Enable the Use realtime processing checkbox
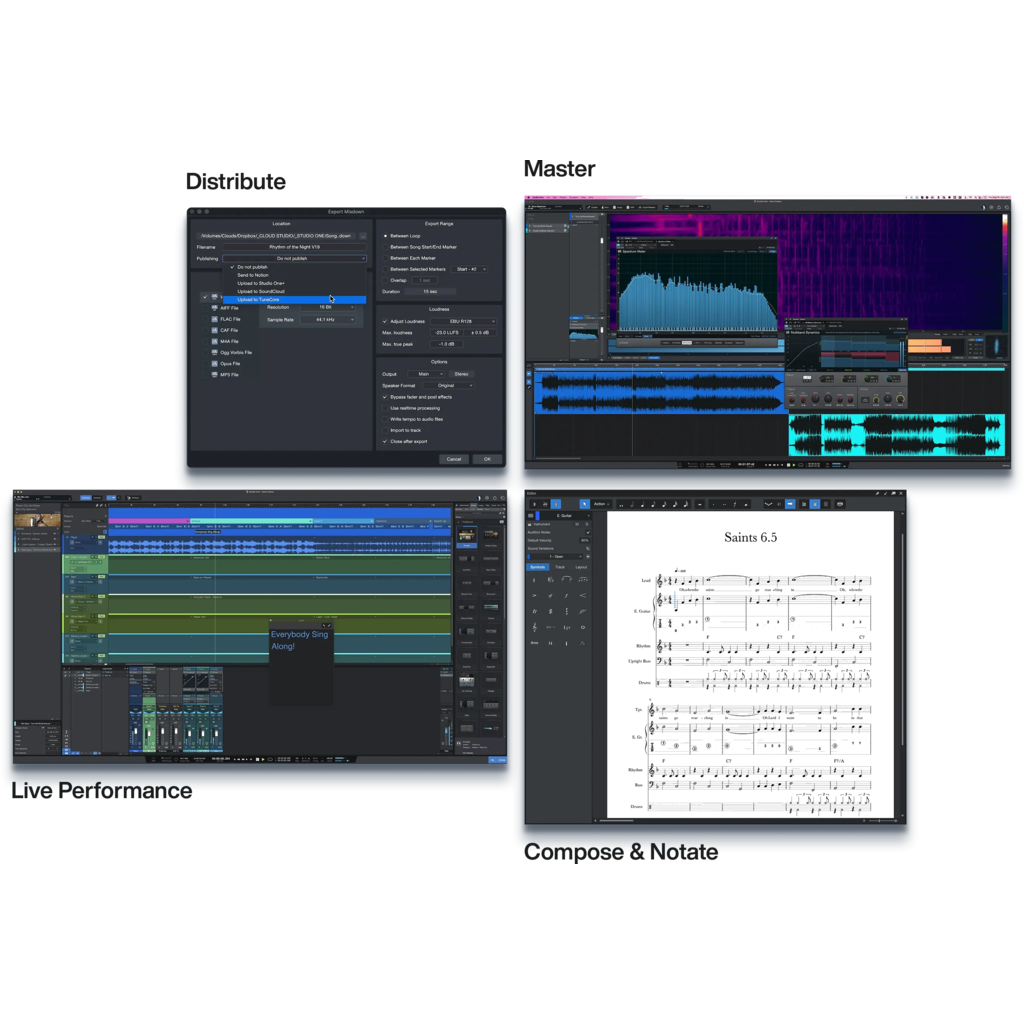This screenshot has height=1024, width=1024. (x=385, y=408)
